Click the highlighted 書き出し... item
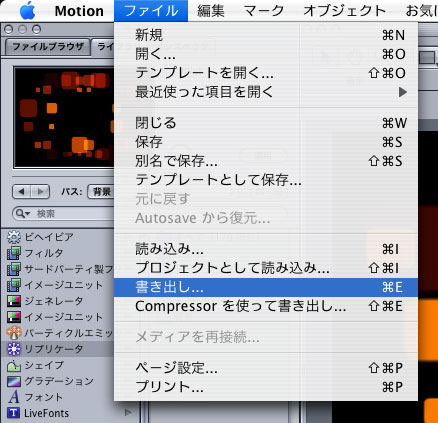The image size is (438, 423). click(x=266, y=287)
